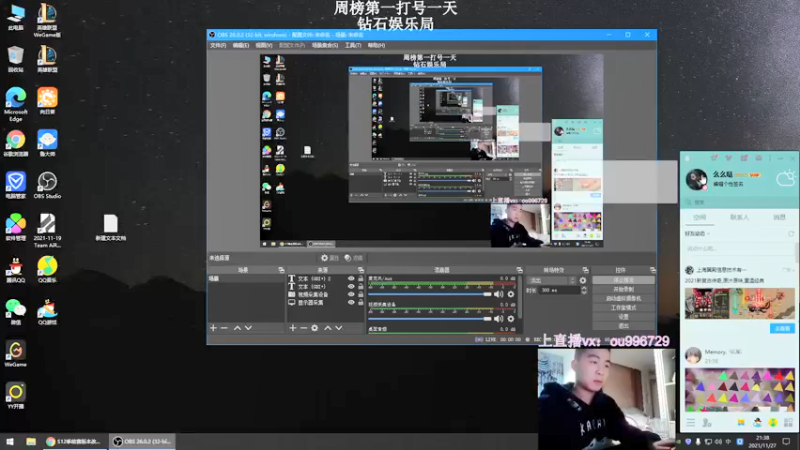This screenshot has width=800, height=450.
Task: Open QQ Music desktop icon
Action: point(47,269)
